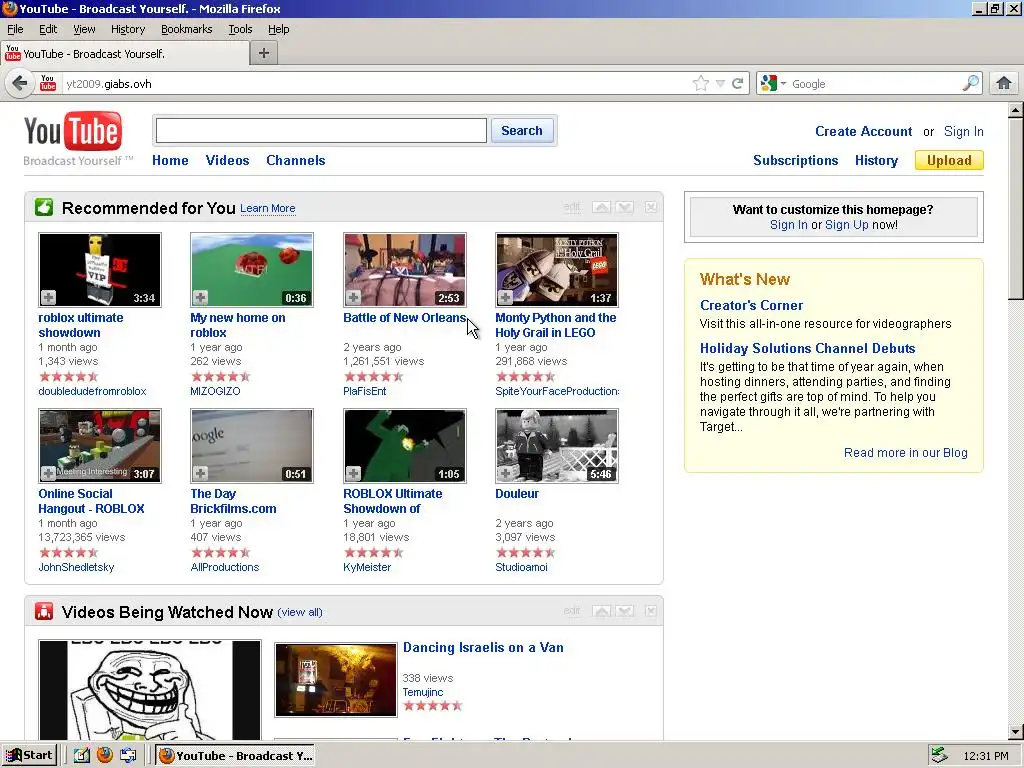Image resolution: width=1024 pixels, height=768 pixels.
Task: Go to Videos navigation link
Action: 227,160
